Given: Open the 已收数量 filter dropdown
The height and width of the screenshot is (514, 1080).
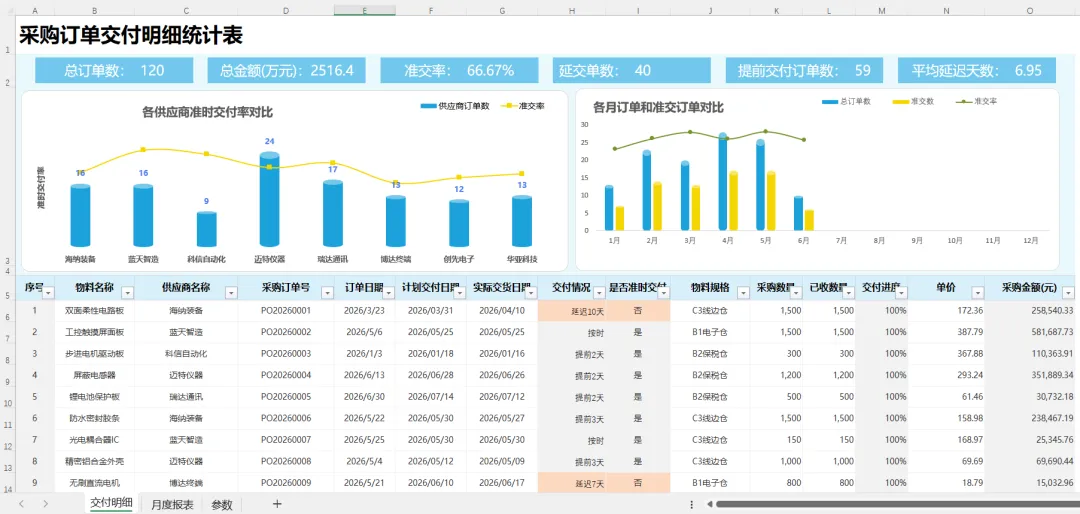Looking at the screenshot, I should coord(848,293).
